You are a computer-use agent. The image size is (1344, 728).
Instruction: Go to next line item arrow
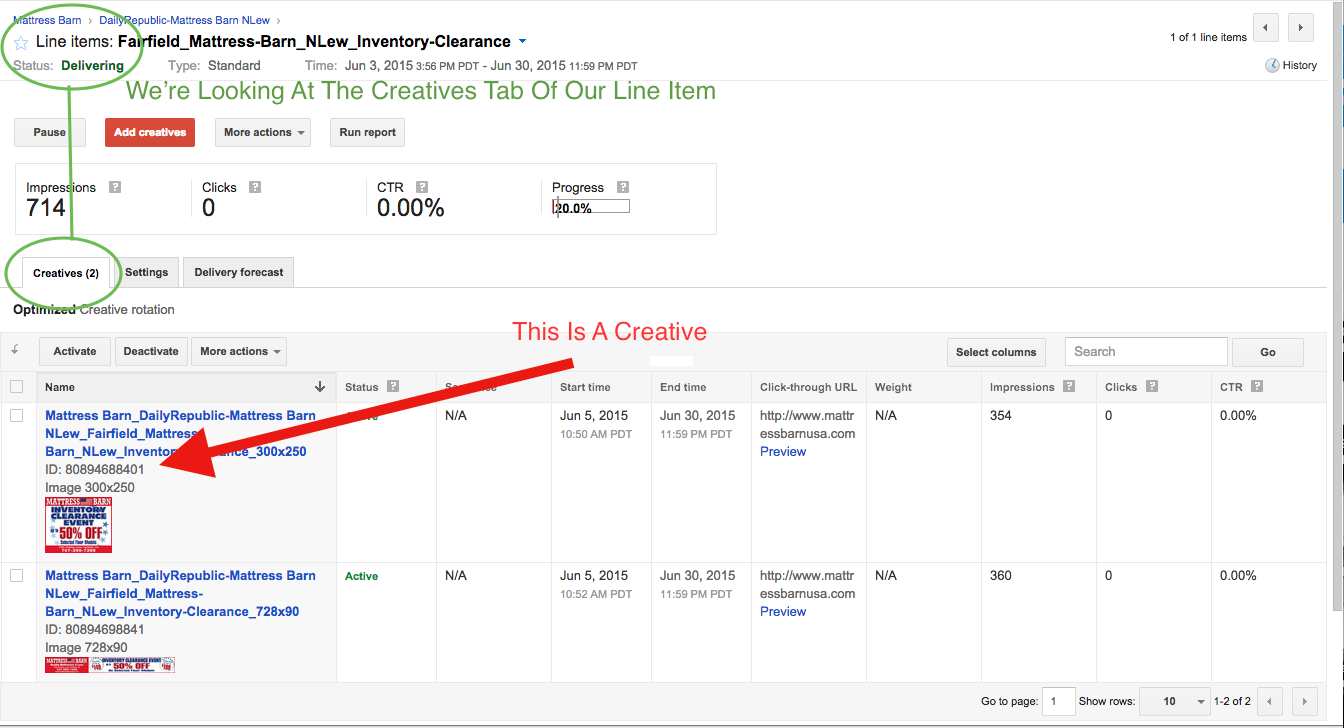coord(1301,28)
